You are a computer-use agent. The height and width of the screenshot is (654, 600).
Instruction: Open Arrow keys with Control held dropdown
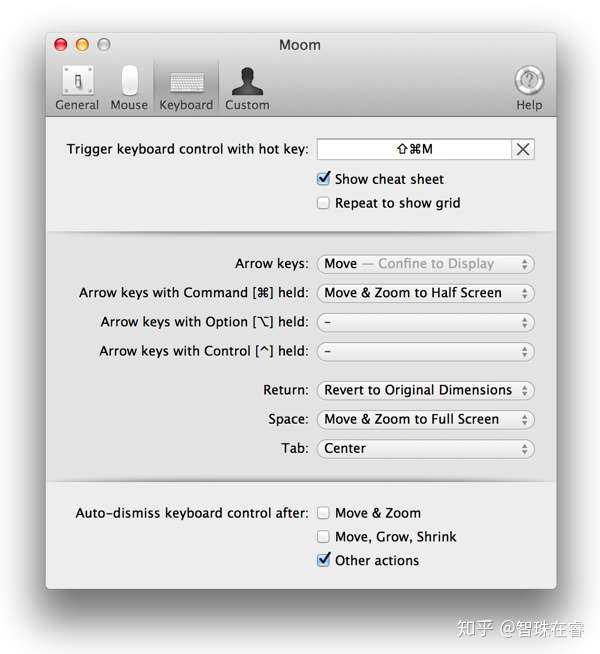pos(426,352)
